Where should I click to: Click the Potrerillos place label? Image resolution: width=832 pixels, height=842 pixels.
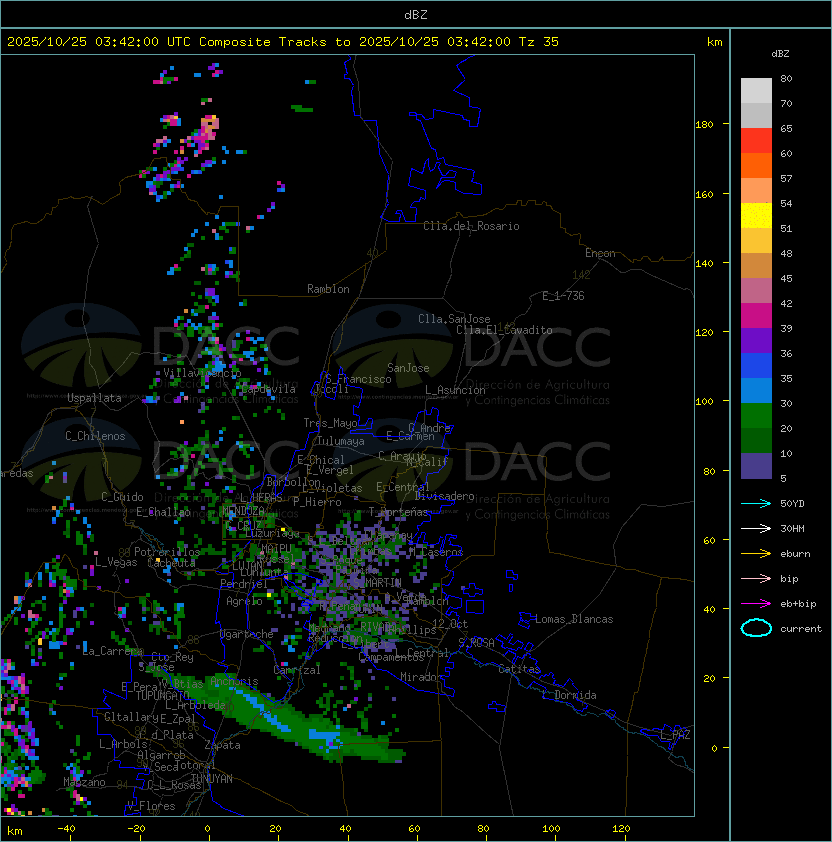pyautogui.click(x=167, y=552)
